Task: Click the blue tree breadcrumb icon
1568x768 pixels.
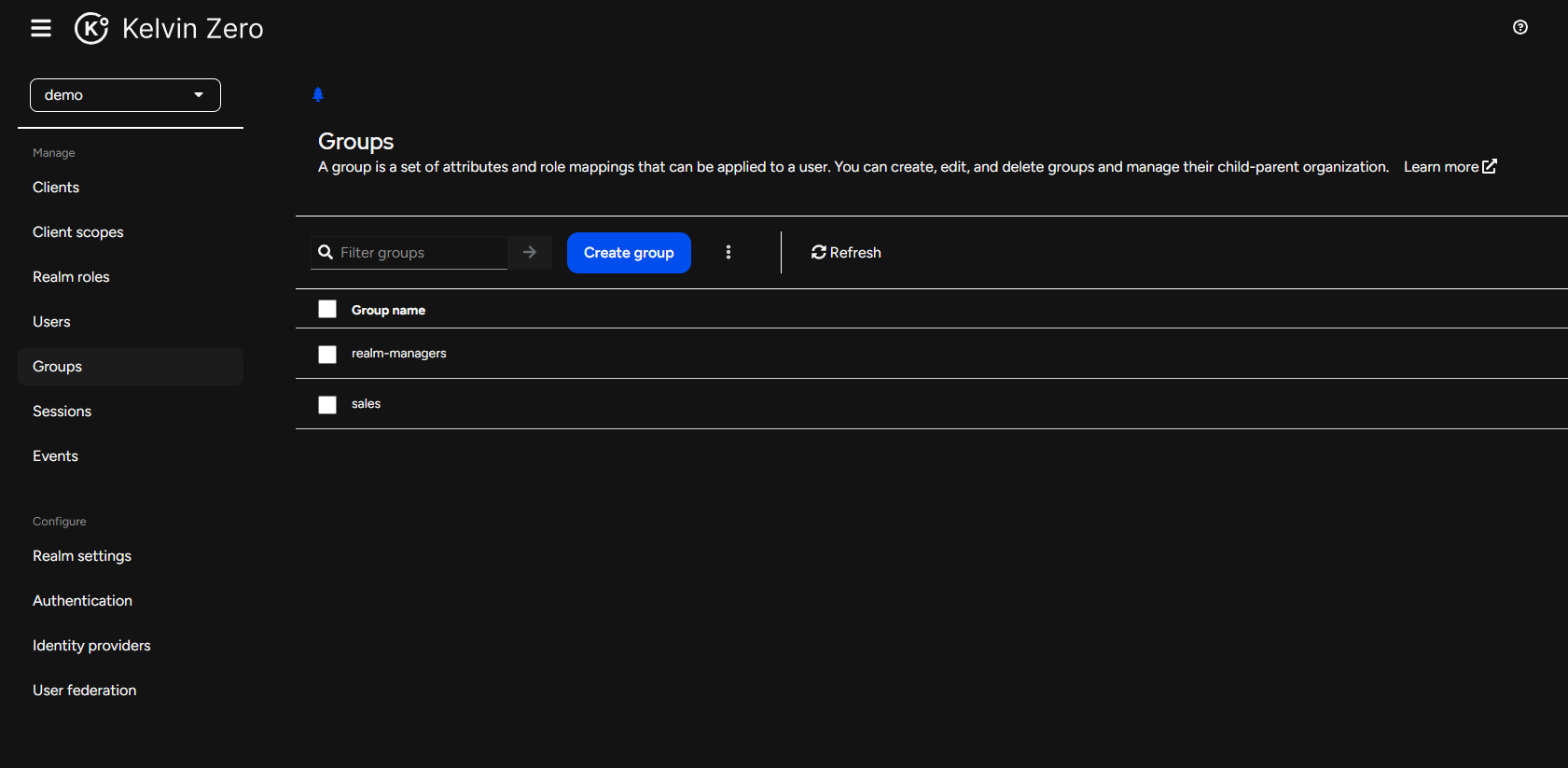Action: (x=318, y=94)
